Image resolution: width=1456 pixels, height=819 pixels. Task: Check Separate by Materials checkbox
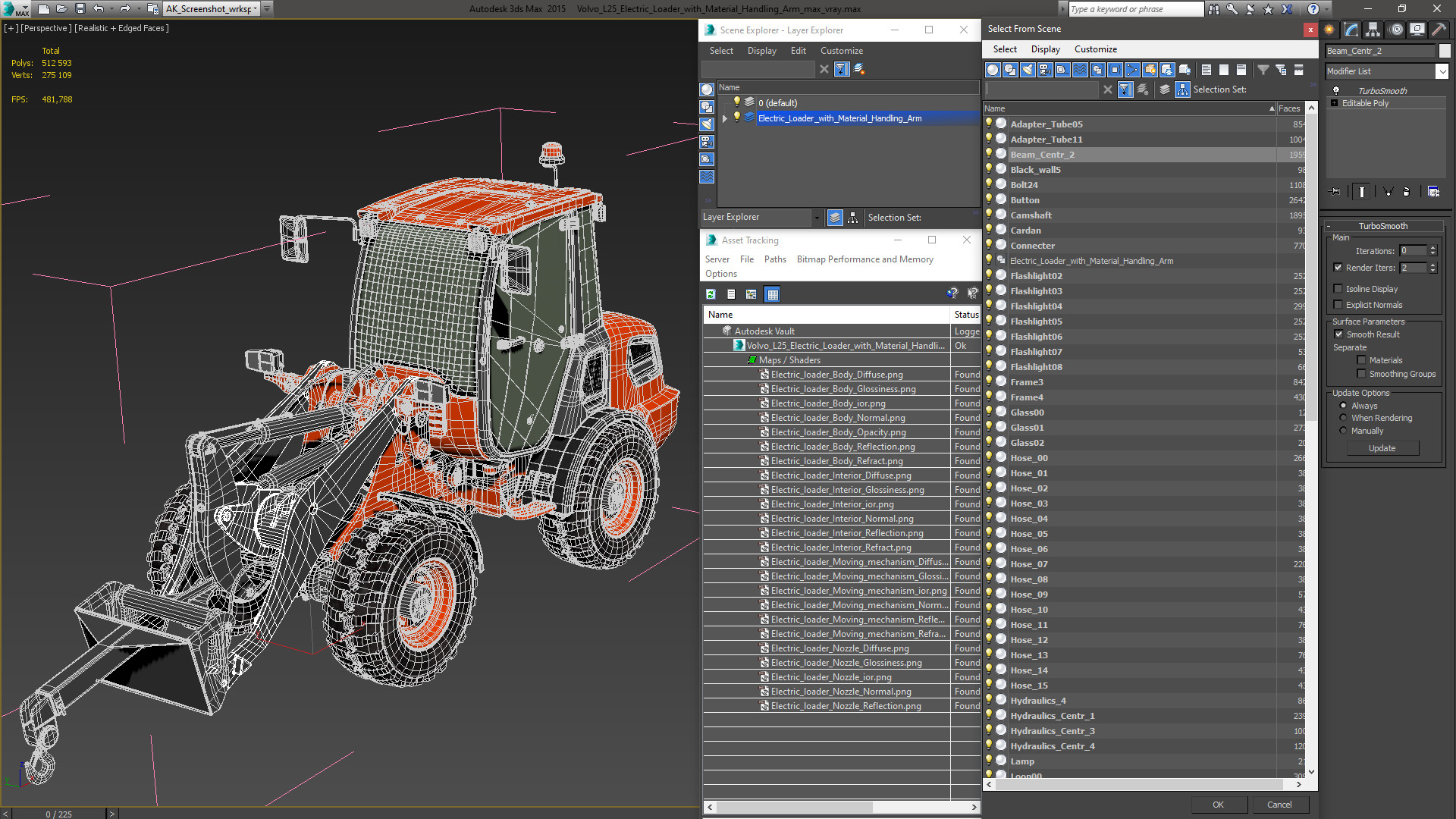[1361, 360]
